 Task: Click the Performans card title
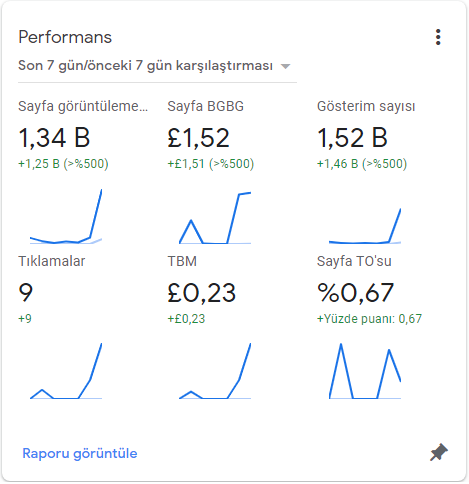(x=65, y=37)
